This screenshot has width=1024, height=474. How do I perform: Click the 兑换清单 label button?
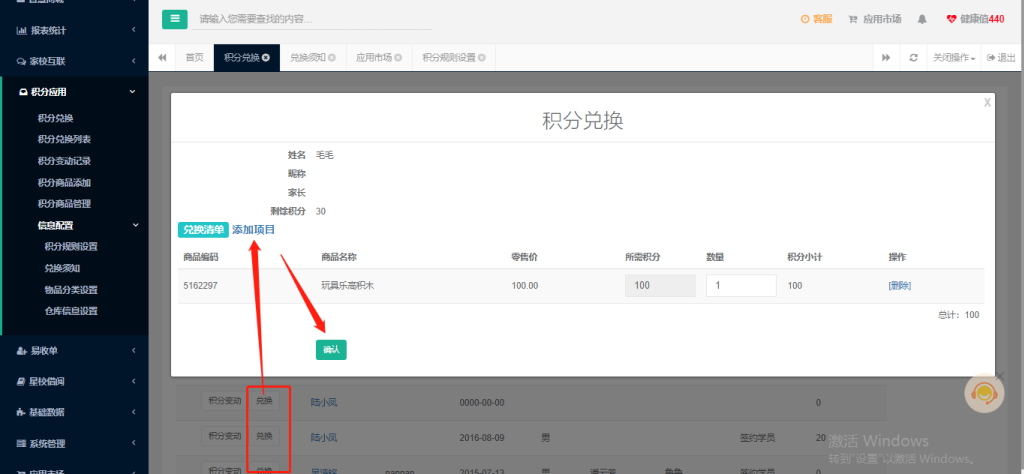coord(203,230)
